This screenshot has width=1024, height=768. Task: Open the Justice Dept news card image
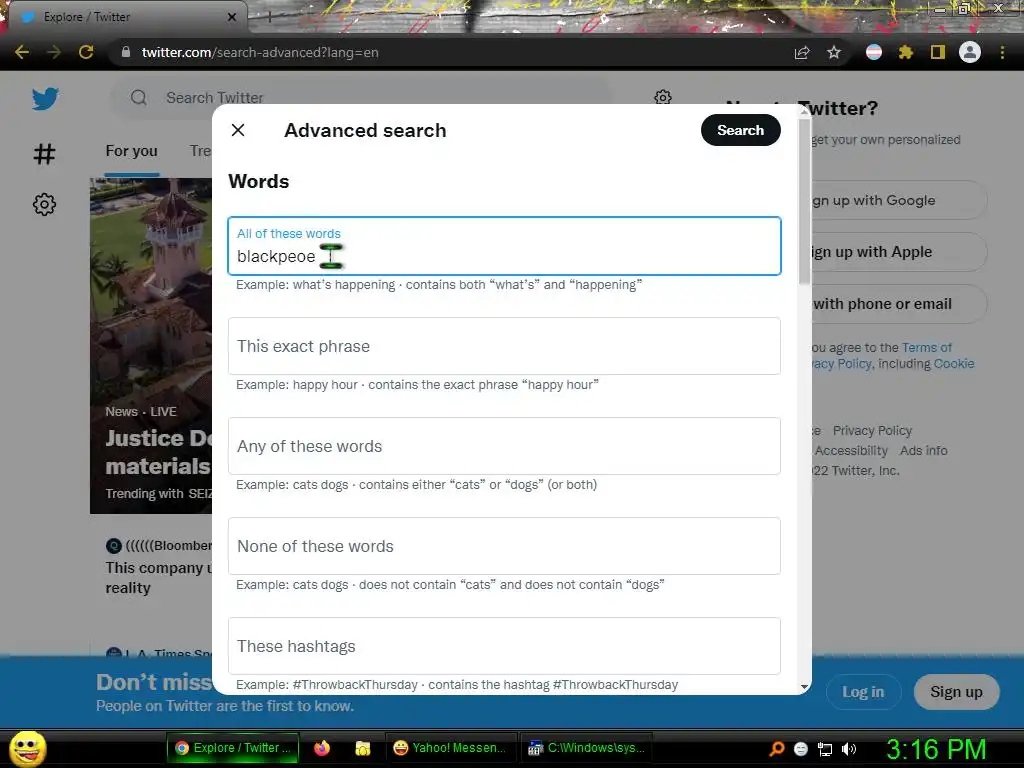(151, 345)
